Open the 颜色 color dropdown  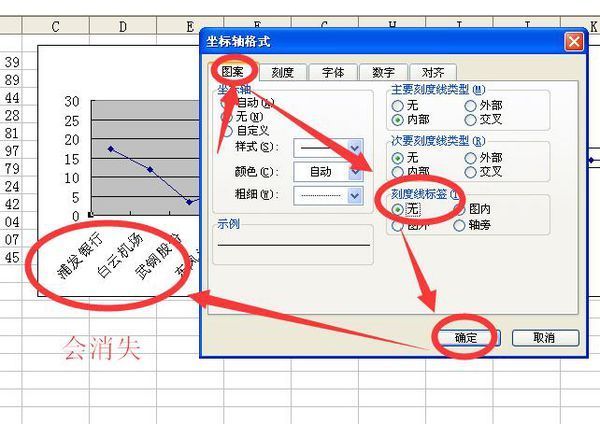[x=355, y=171]
